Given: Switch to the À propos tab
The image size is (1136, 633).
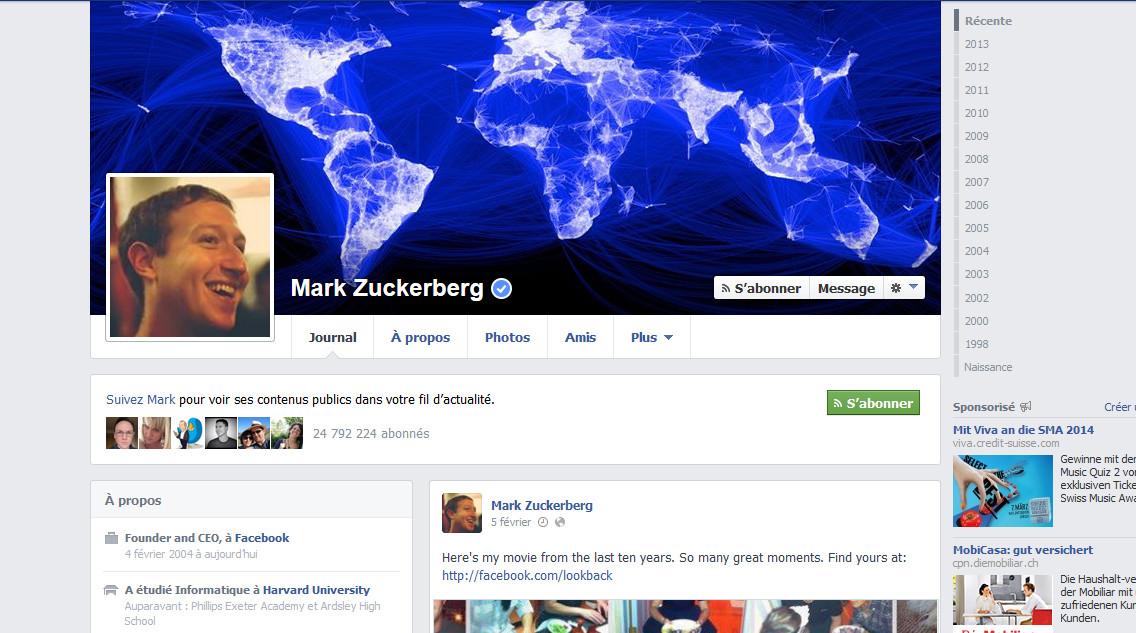Looking at the screenshot, I should click(x=420, y=338).
